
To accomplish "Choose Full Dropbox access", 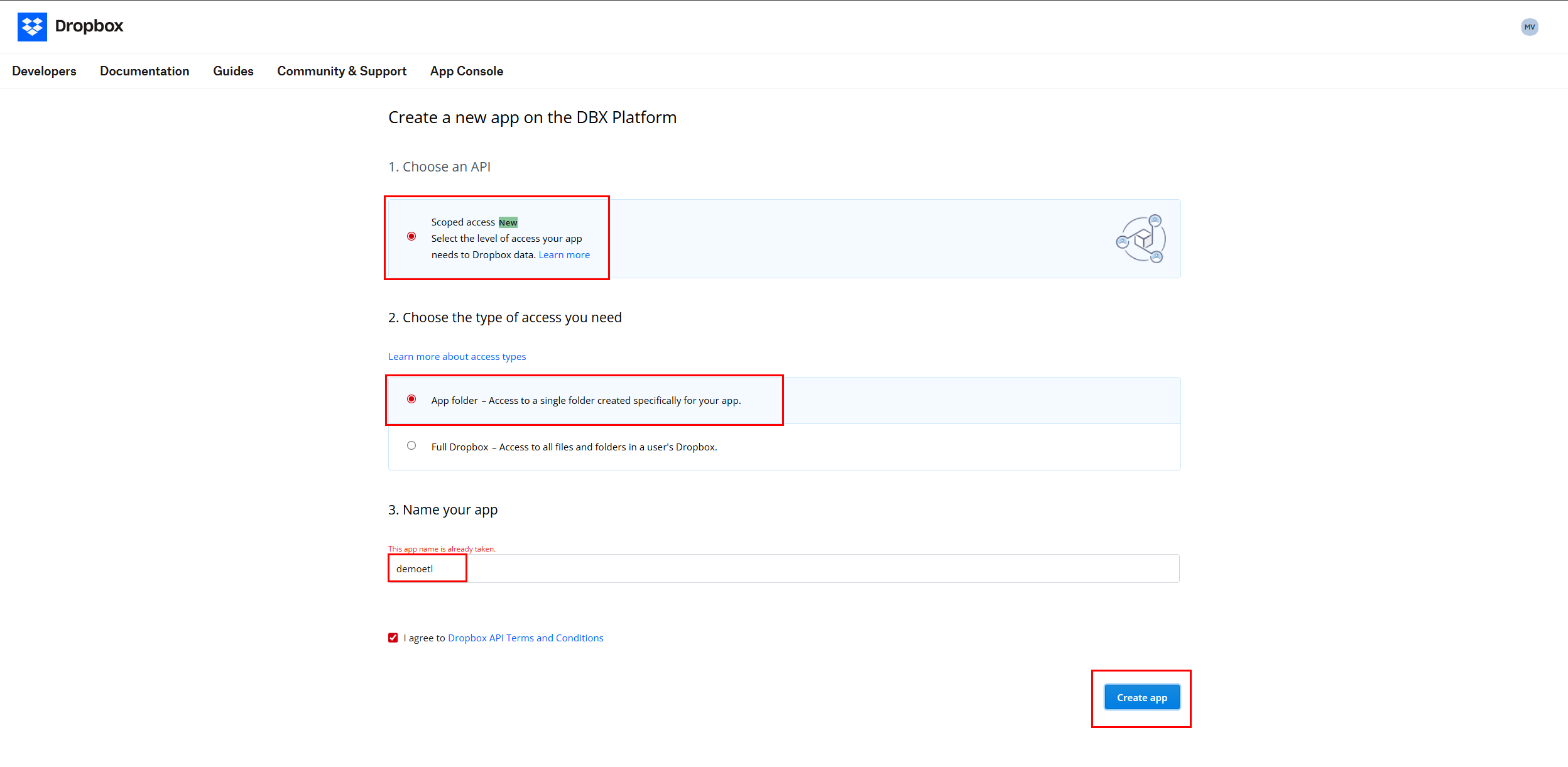I will tap(411, 445).
